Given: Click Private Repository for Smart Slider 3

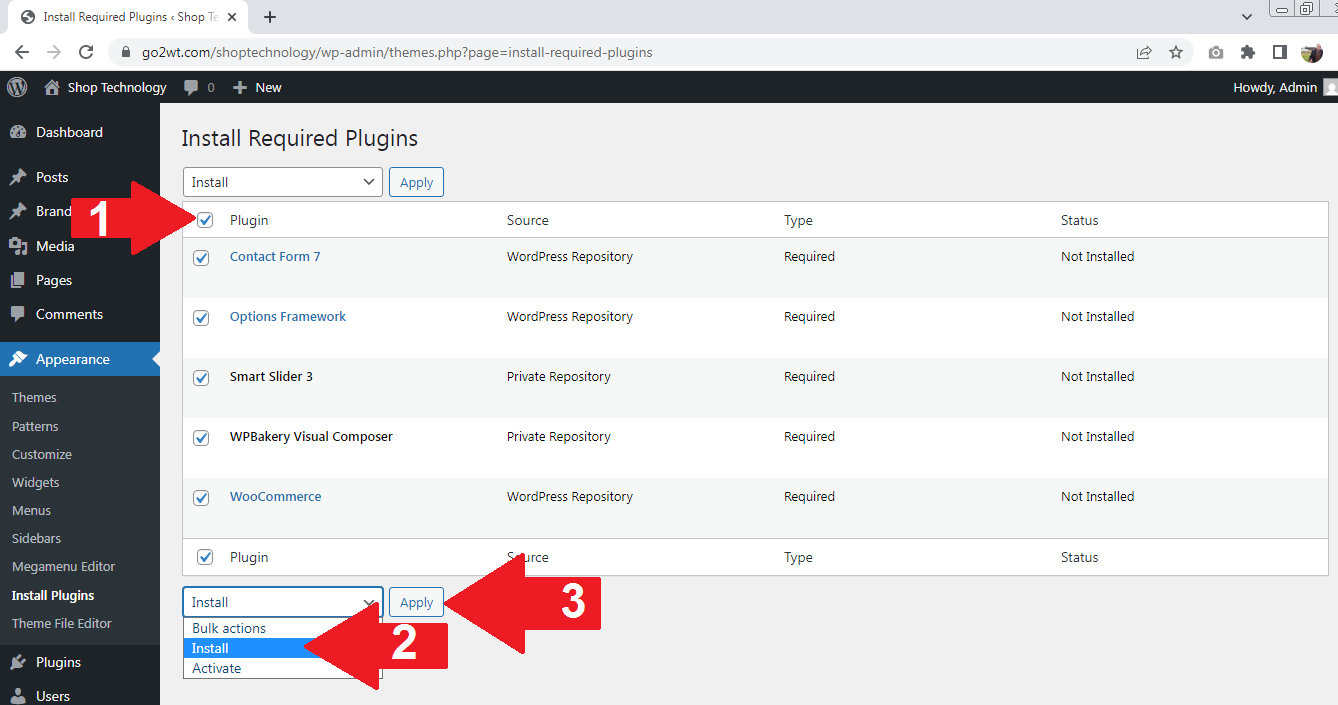Looking at the screenshot, I should click(x=558, y=376).
